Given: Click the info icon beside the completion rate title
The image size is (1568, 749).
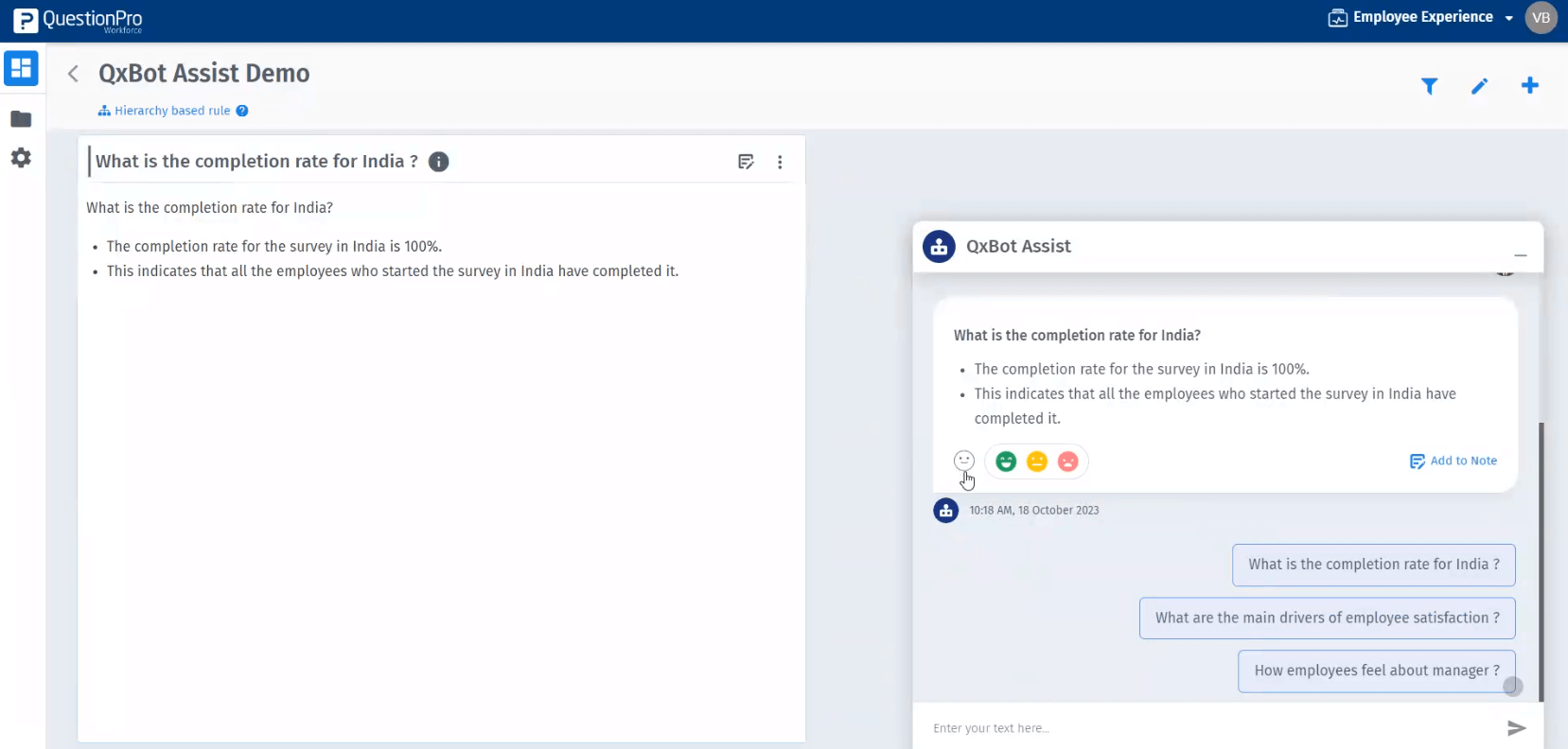Looking at the screenshot, I should [x=439, y=162].
